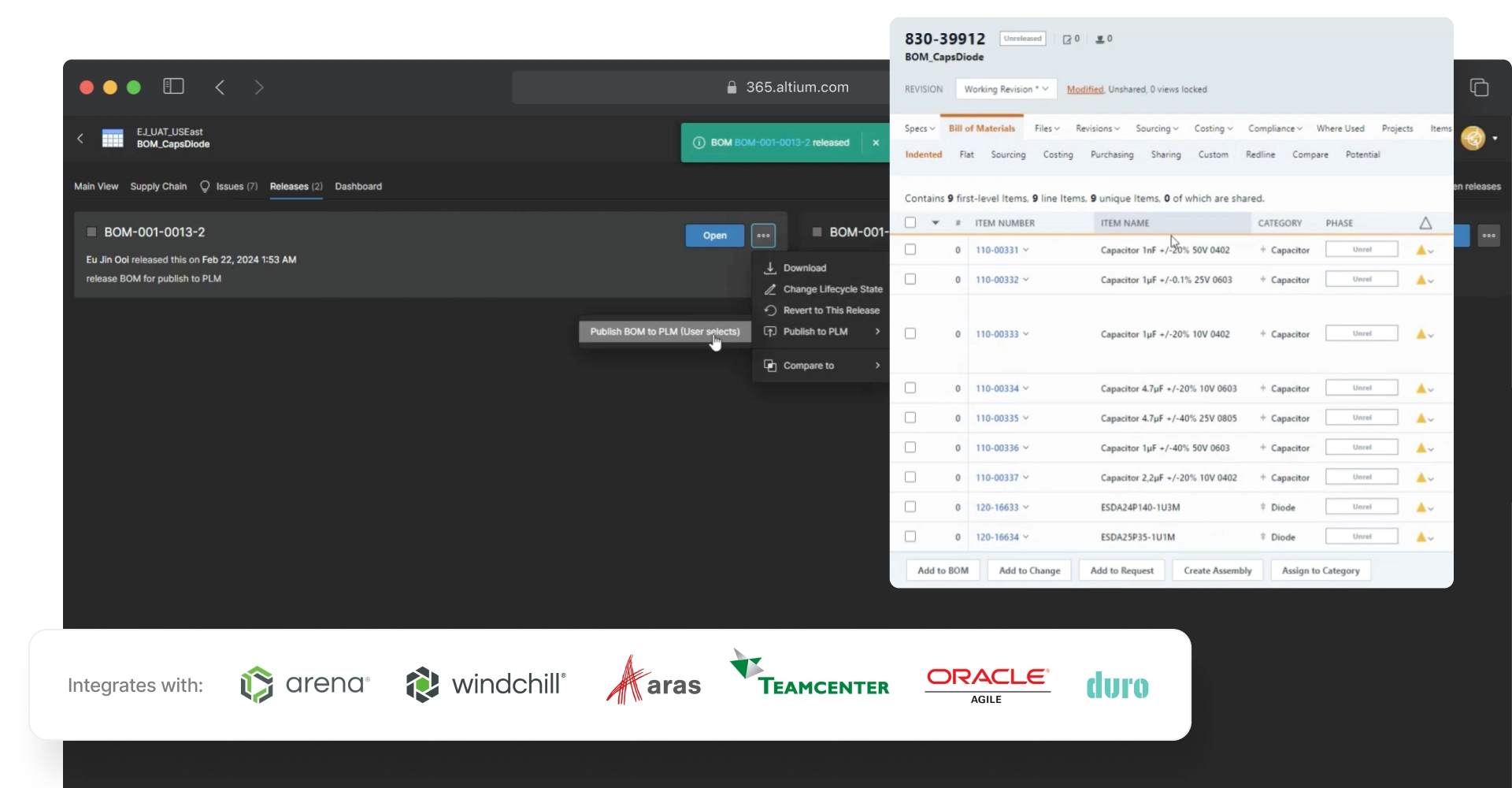
Task: Select the Flat BOM view tab
Action: click(x=966, y=155)
